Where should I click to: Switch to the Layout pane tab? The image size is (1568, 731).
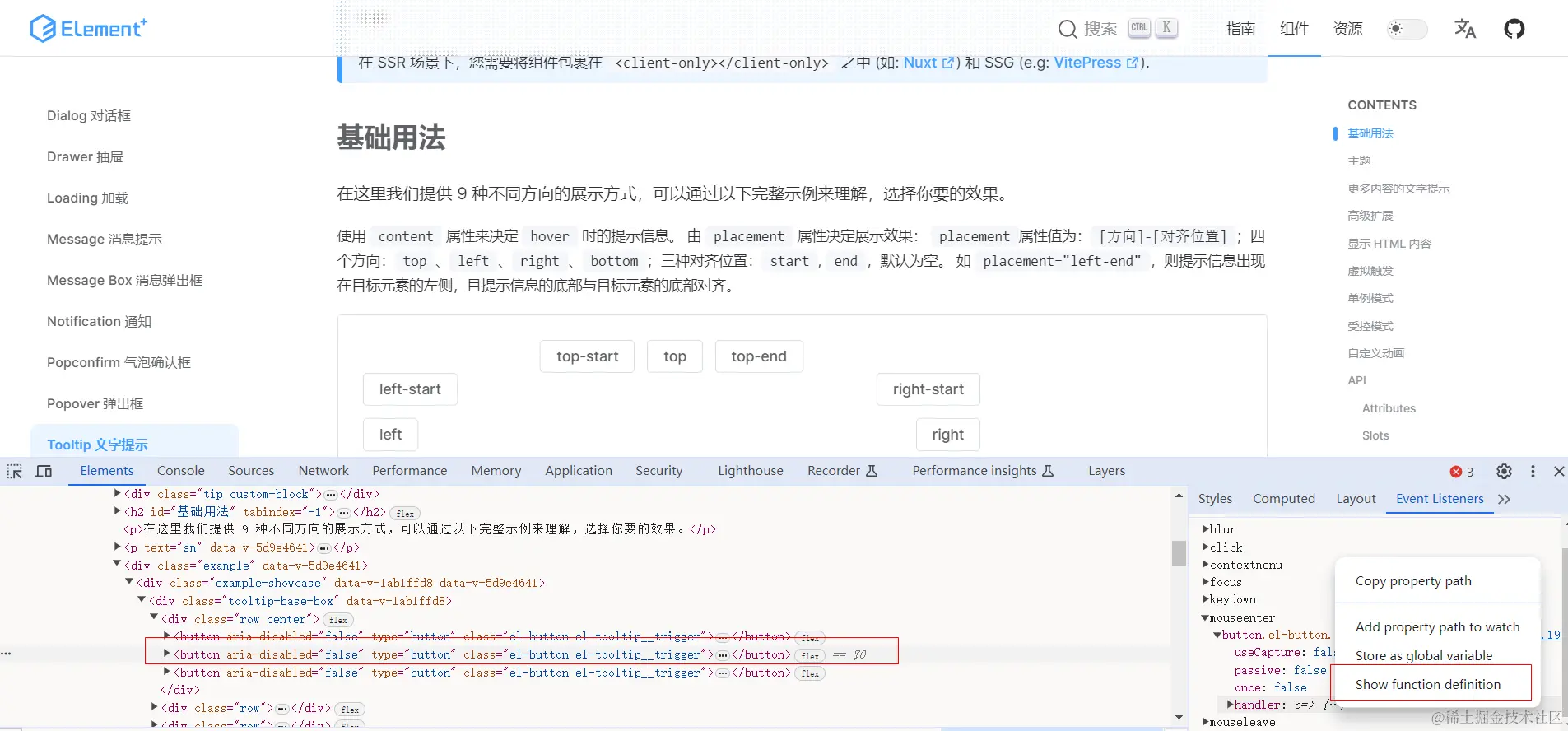click(x=1356, y=499)
